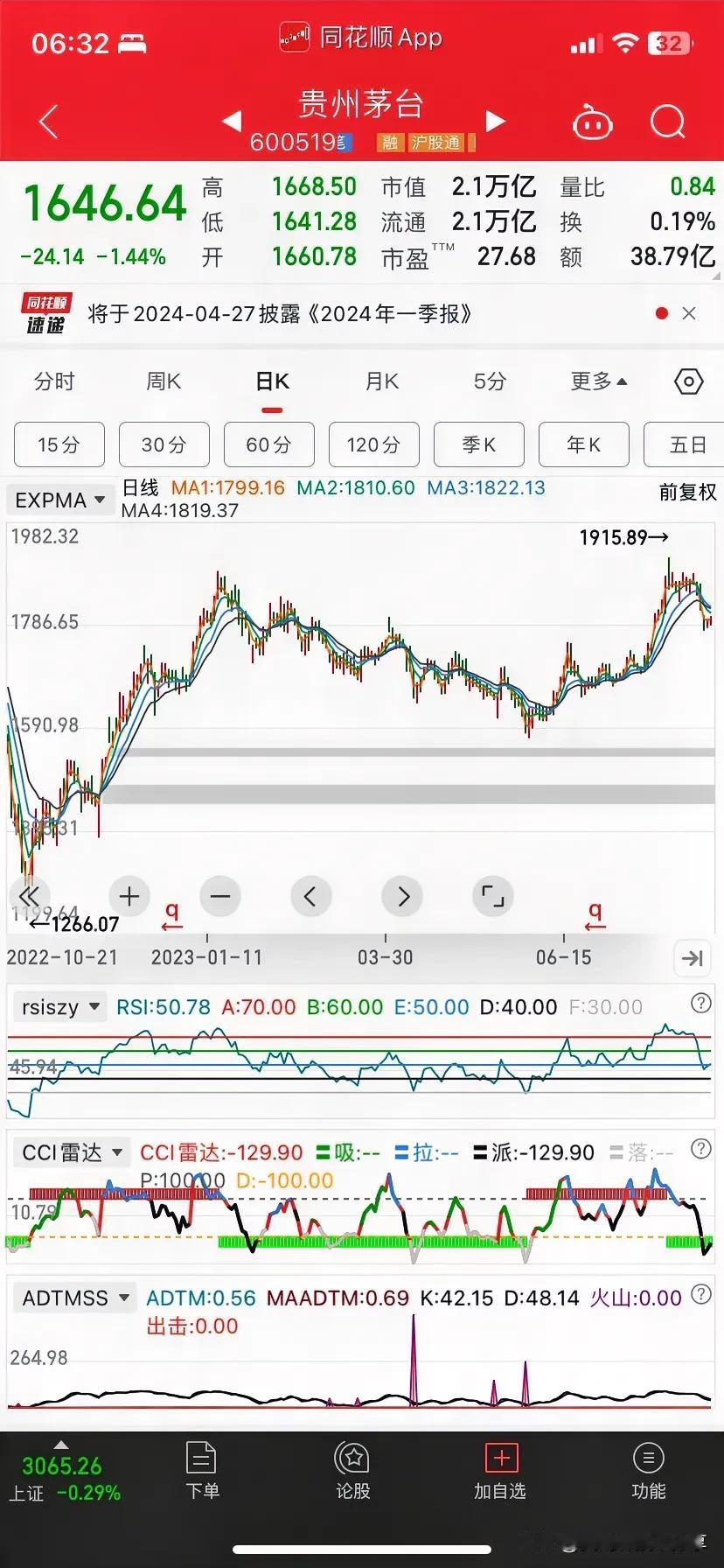Tap the first red q marker
The width and height of the screenshot is (724, 1568).
point(172,916)
